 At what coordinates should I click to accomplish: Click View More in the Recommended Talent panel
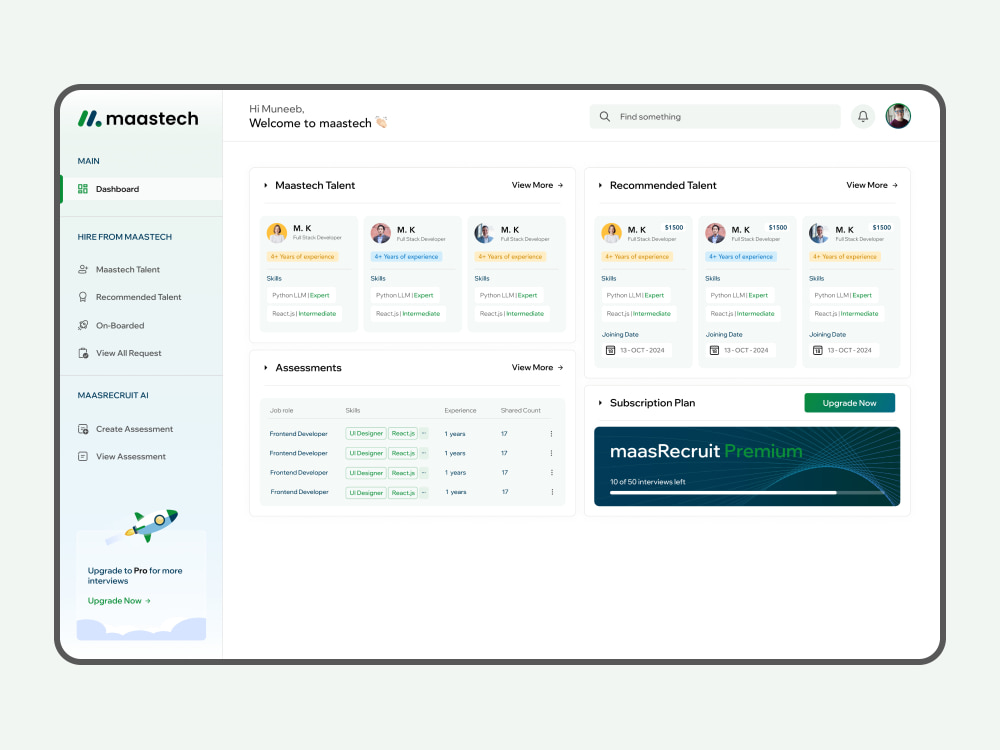pos(872,185)
